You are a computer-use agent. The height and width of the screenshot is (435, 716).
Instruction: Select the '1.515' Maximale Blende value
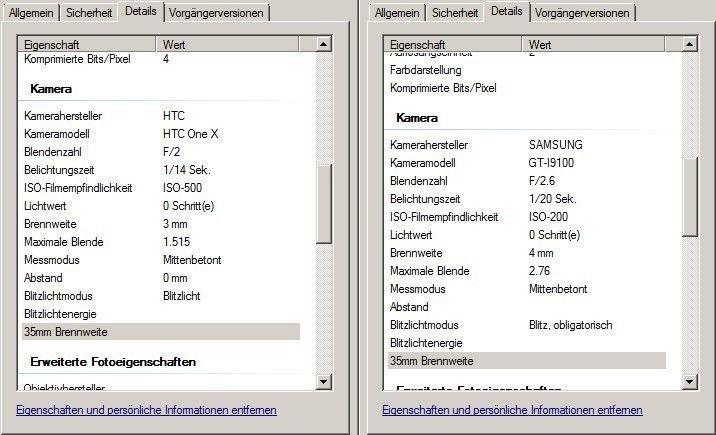coord(176,242)
